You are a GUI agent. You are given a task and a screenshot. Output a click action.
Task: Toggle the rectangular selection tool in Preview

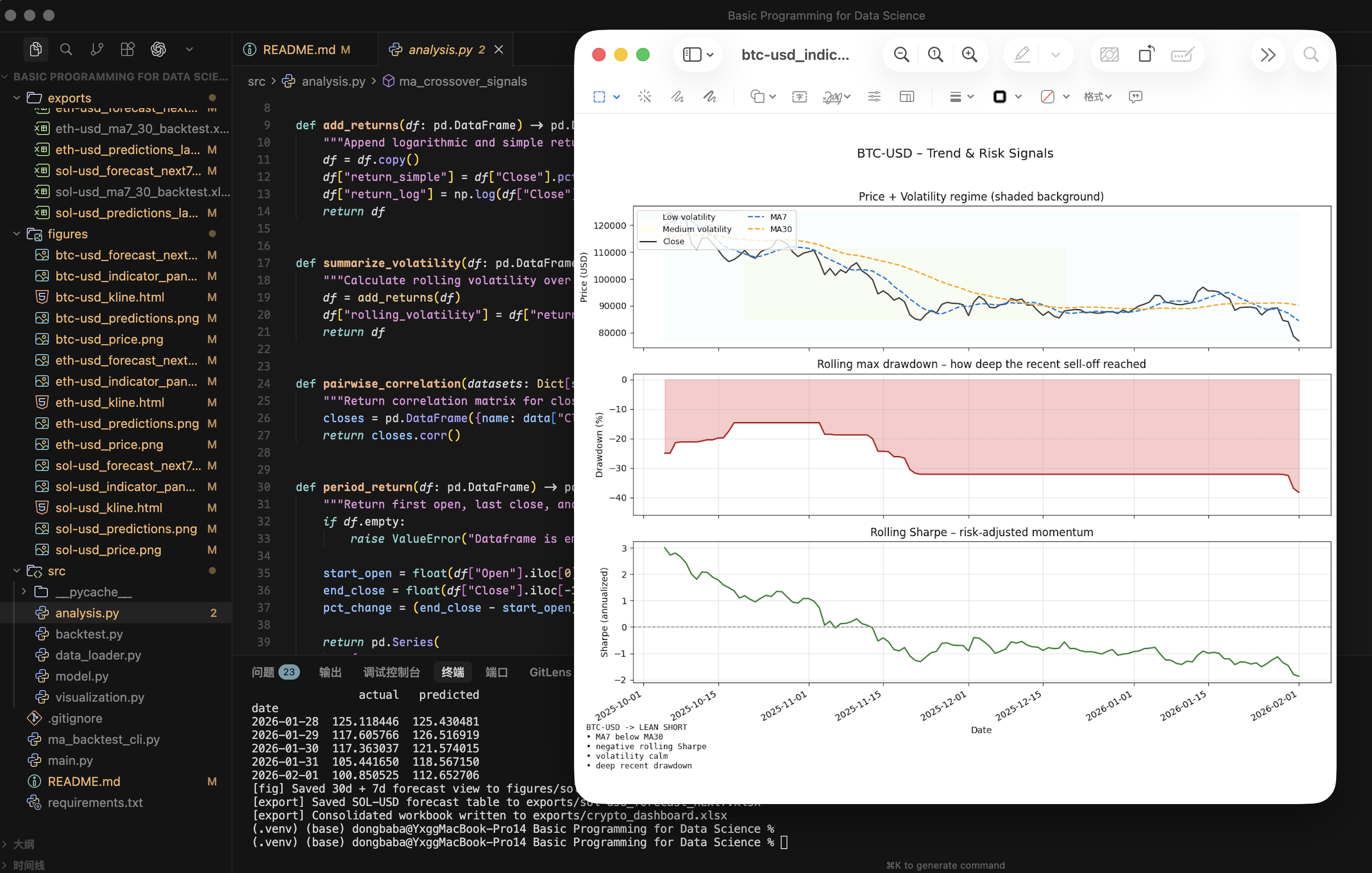pos(600,97)
